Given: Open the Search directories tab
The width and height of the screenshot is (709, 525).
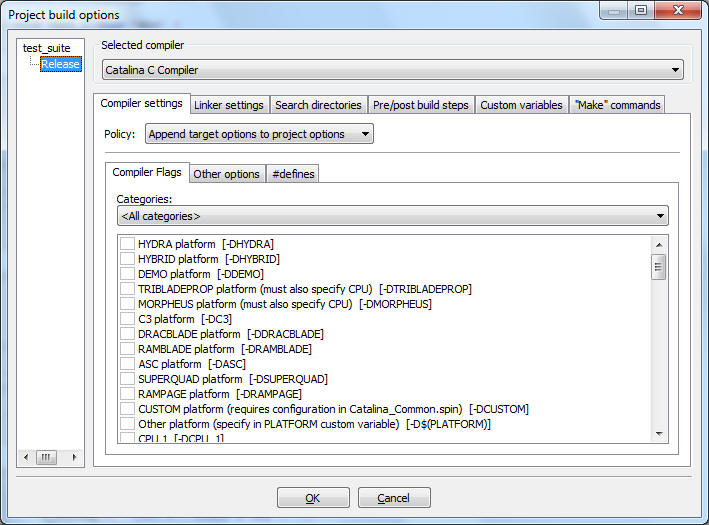Looking at the screenshot, I should point(318,105).
